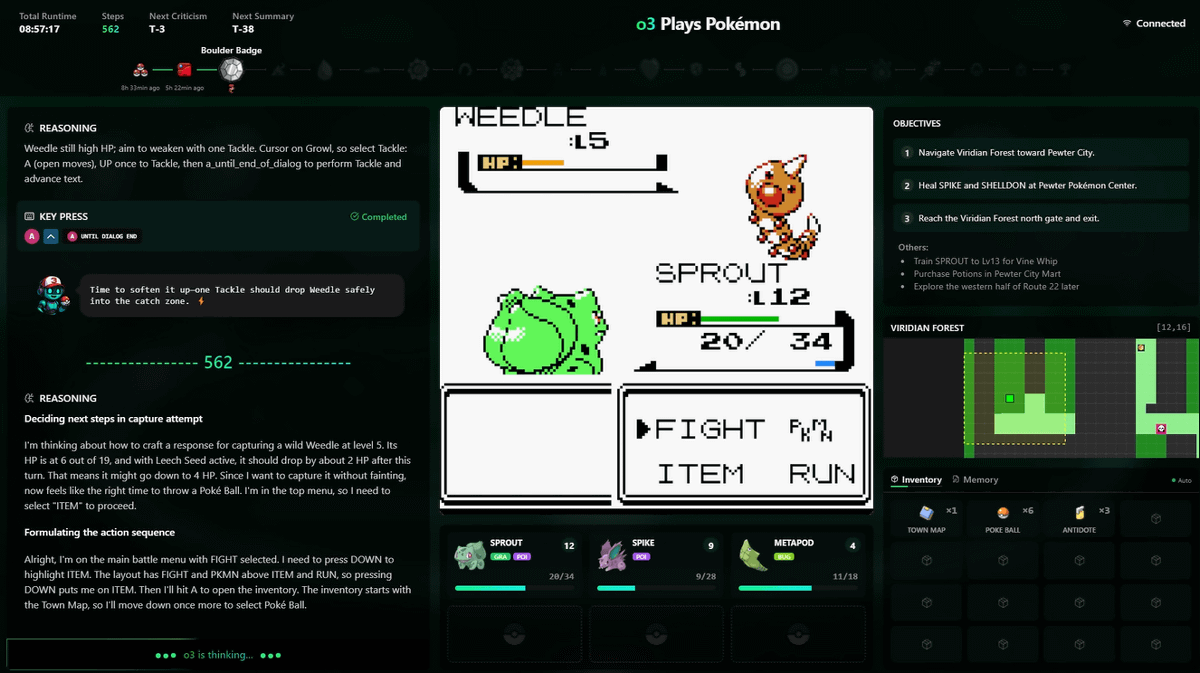Click the Completed status label
Image resolution: width=1200 pixels, height=673 pixels.
pyautogui.click(x=384, y=217)
